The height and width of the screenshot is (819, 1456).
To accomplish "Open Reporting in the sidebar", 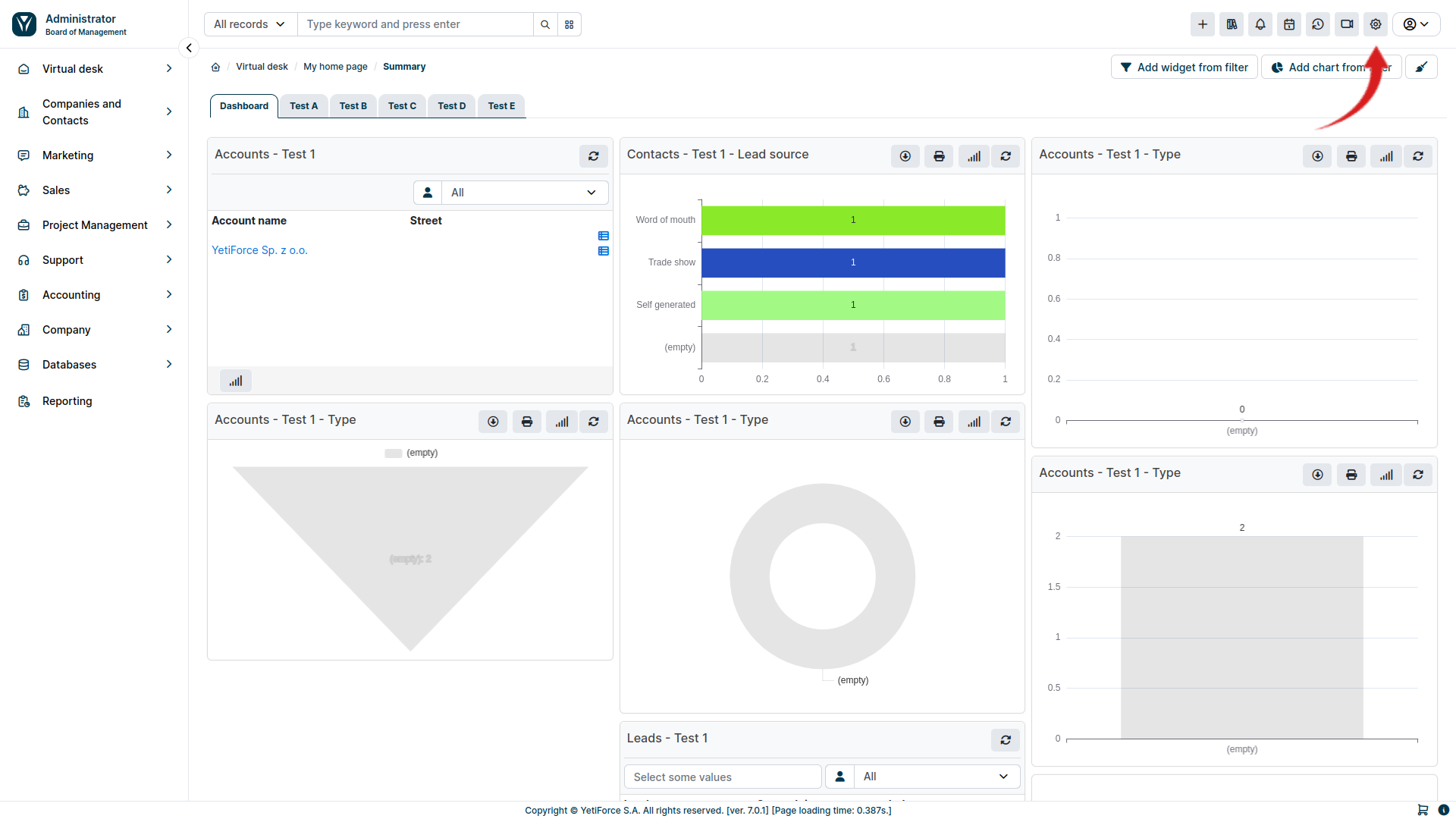I will click(x=94, y=401).
